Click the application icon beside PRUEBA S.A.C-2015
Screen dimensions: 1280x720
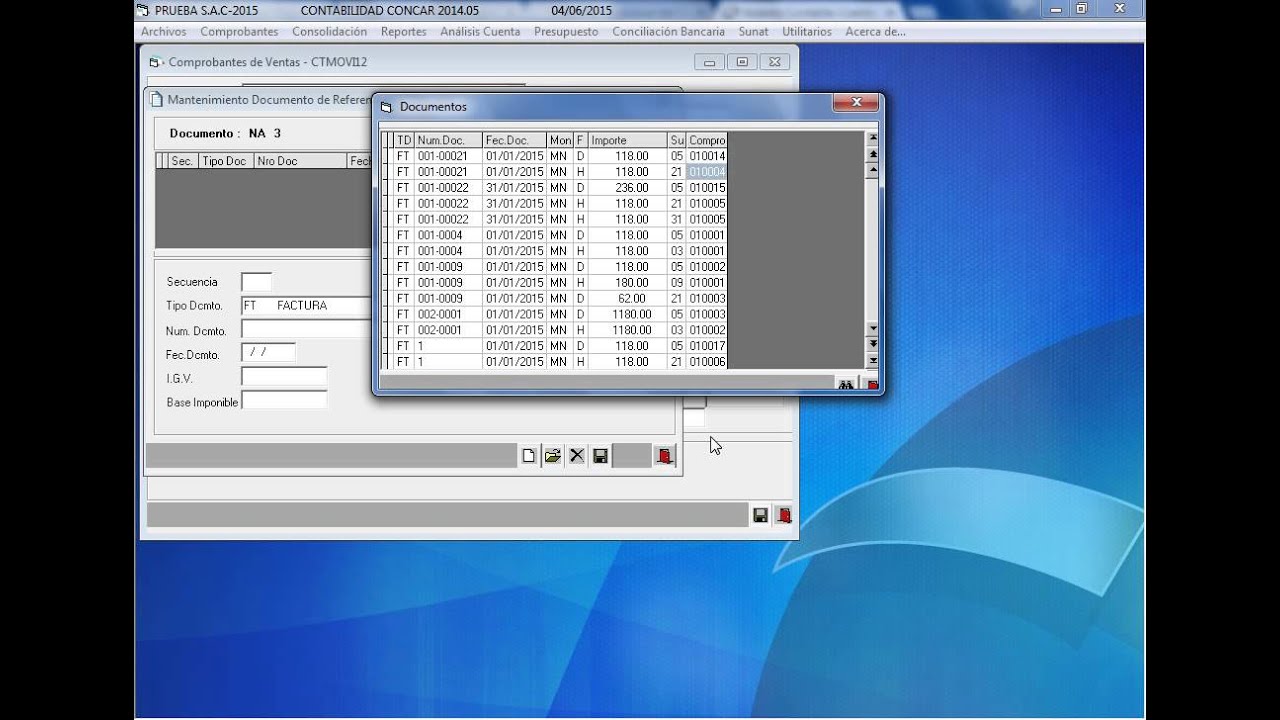tap(145, 10)
